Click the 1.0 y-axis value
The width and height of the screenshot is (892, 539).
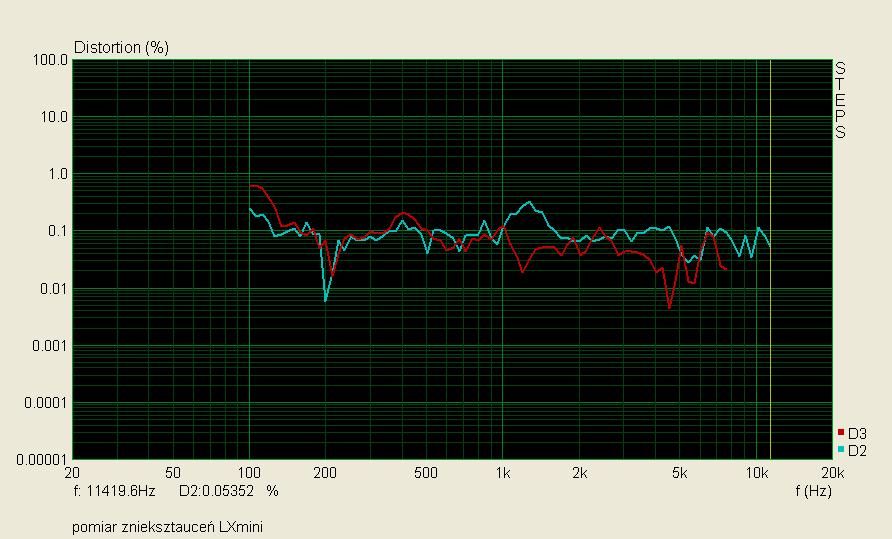click(x=58, y=174)
